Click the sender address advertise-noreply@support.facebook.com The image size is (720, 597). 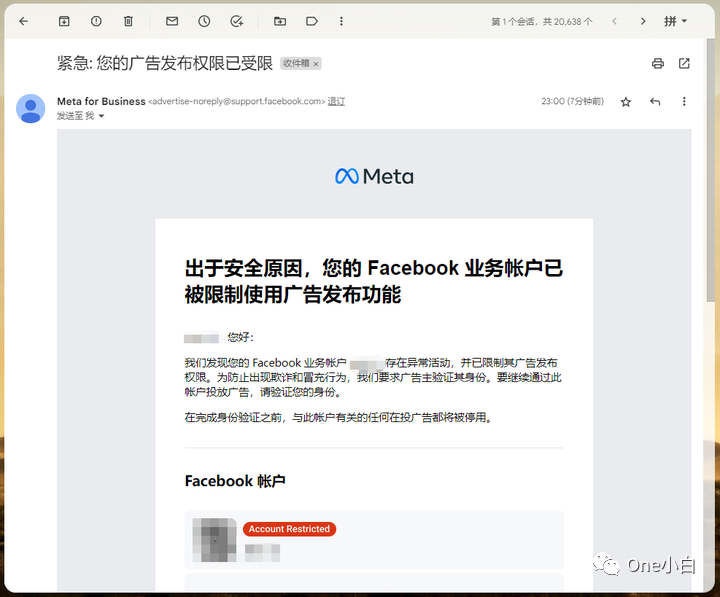[236, 101]
